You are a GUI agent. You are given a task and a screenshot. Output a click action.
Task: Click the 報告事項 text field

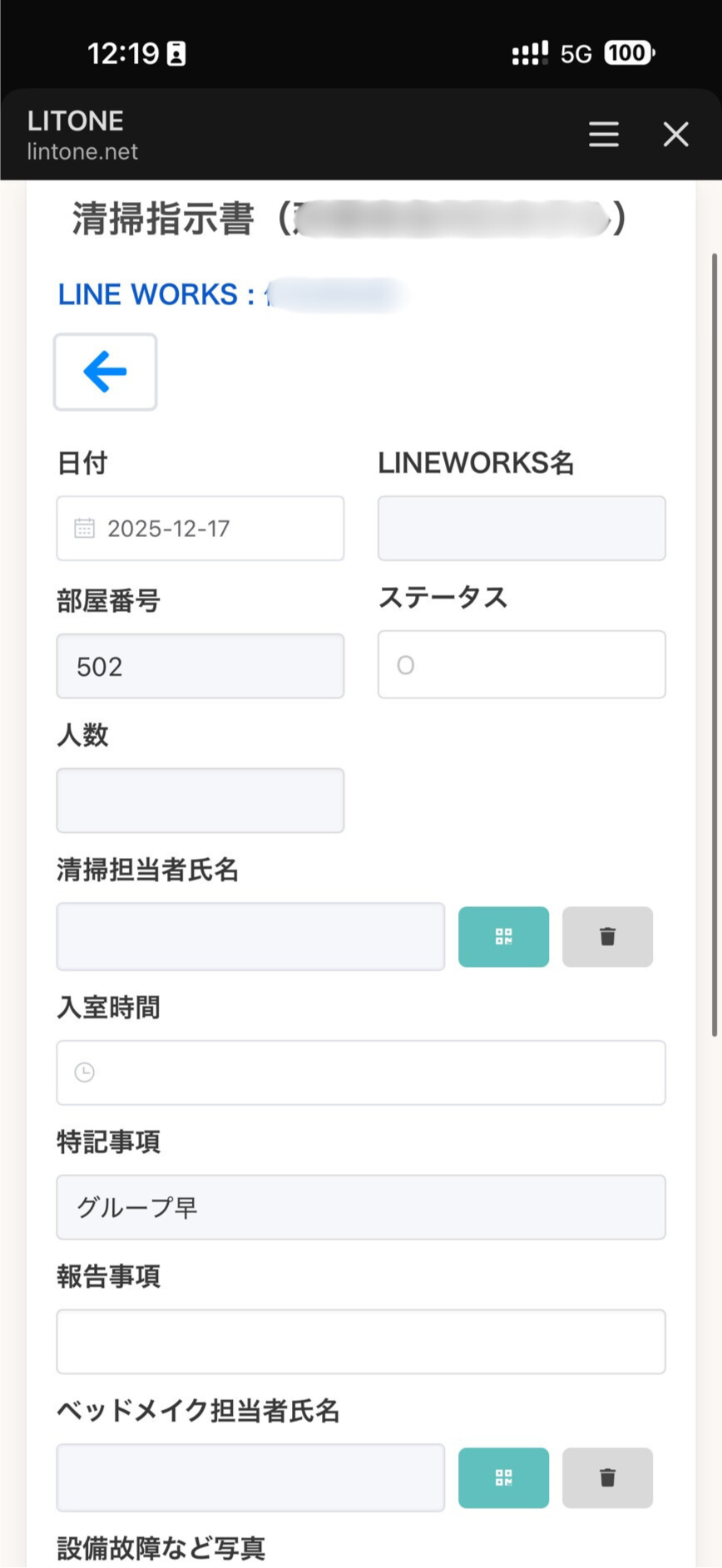(360, 1342)
